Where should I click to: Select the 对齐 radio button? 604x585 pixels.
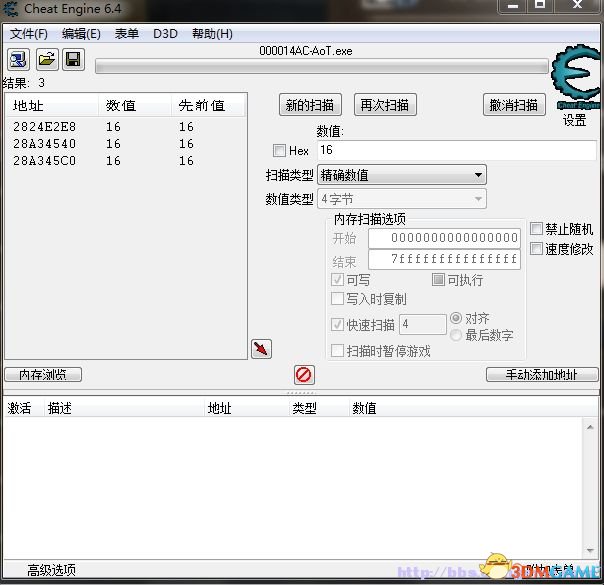pos(456,318)
